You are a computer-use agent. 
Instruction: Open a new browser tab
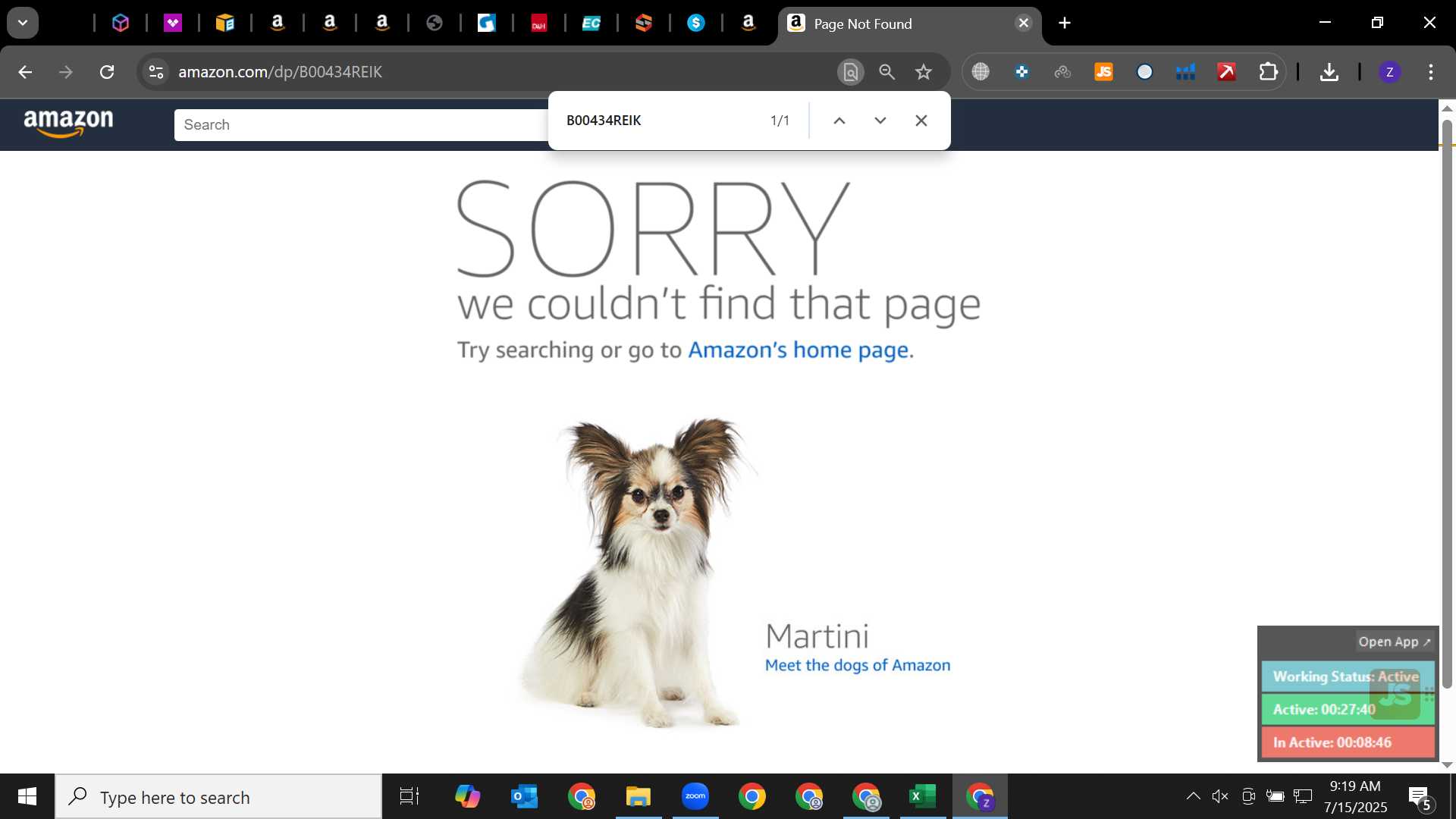click(1065, 23)
